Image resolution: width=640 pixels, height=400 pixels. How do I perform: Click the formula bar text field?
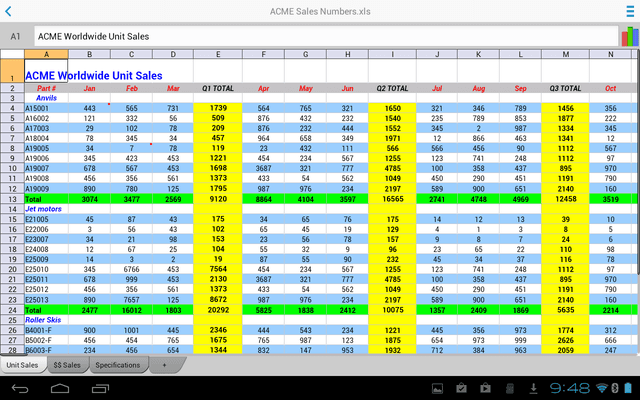coord(326,36)
